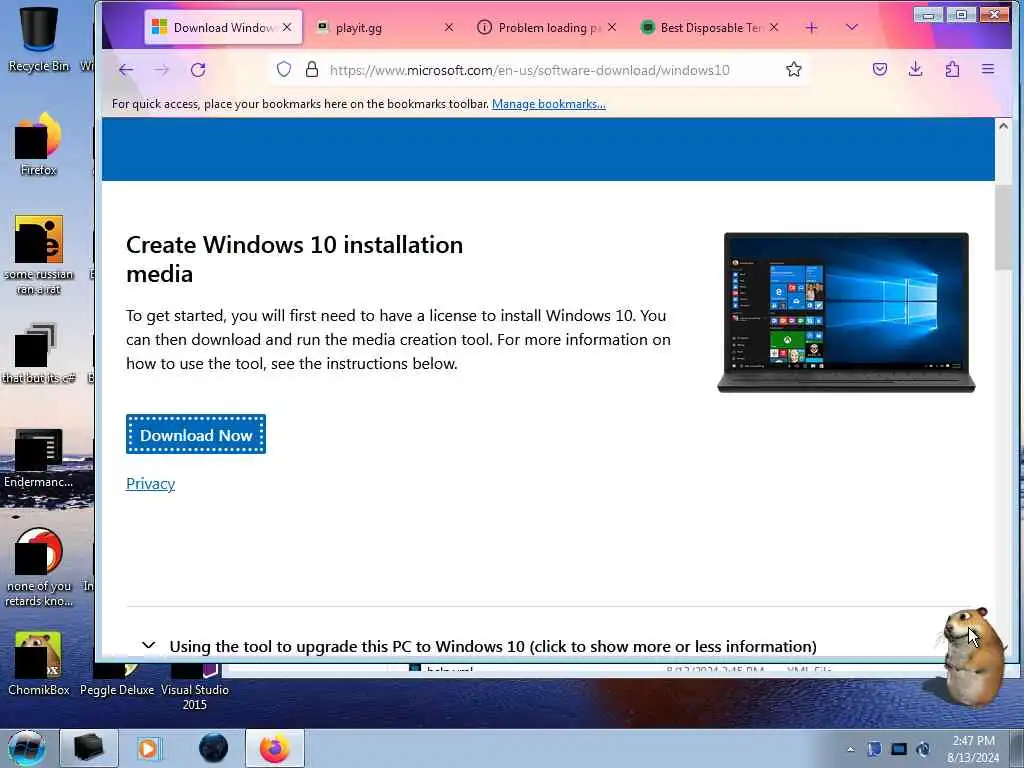
Task: Open the Save to Pocket icon
Action: [880, 69]
